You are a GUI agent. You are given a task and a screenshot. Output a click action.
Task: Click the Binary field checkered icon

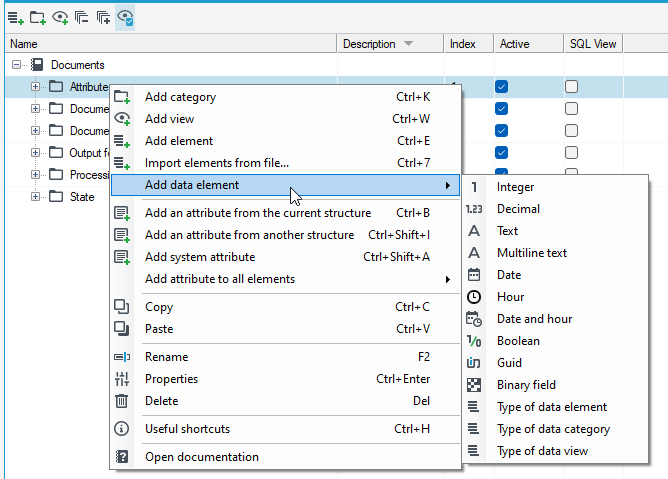point(474,385)
